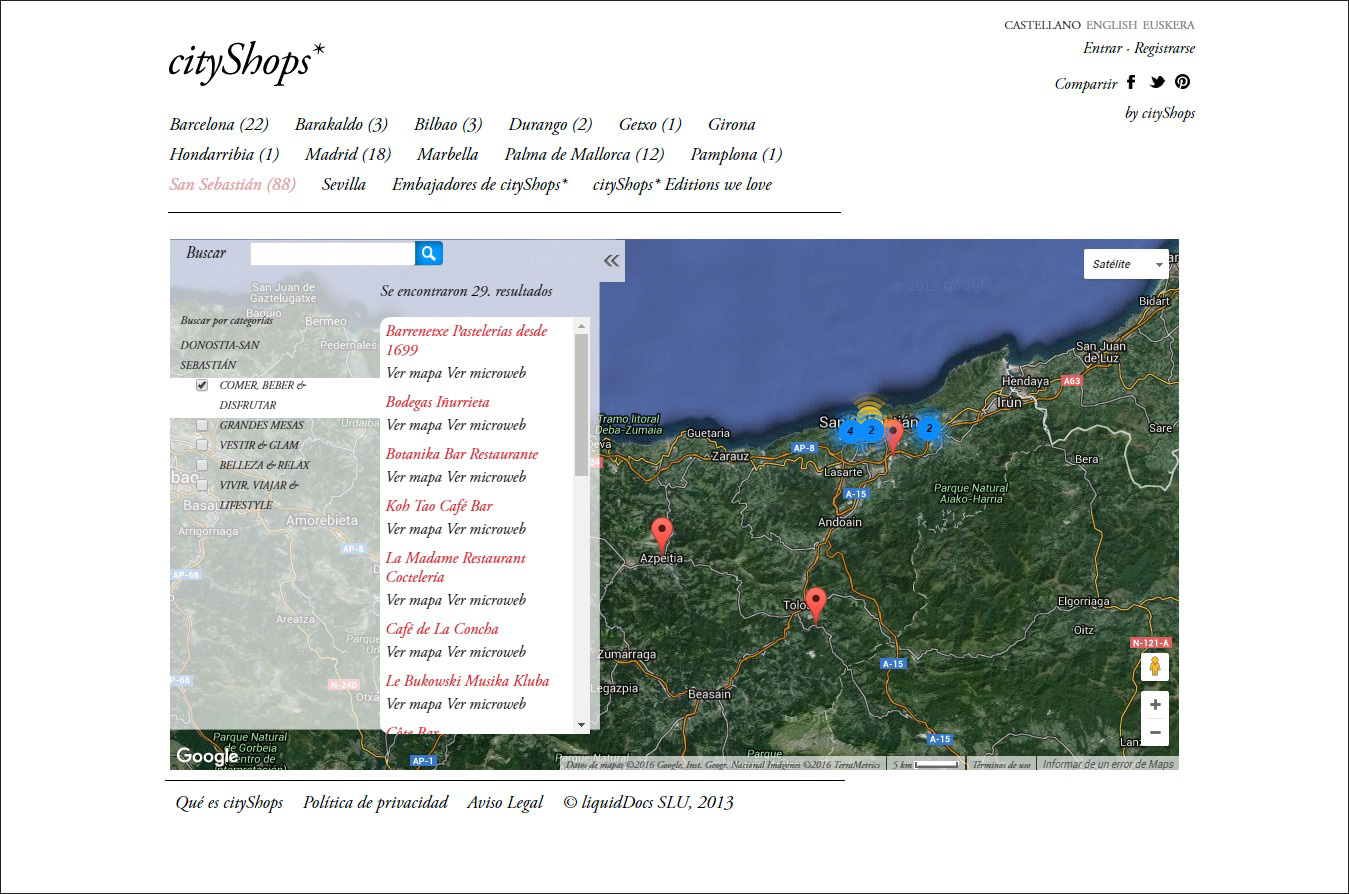Image resolution: width=1349 pixels, height=894 pixels.
Task: Switch language to CASTELLANO
Action: click(1042, 25)
